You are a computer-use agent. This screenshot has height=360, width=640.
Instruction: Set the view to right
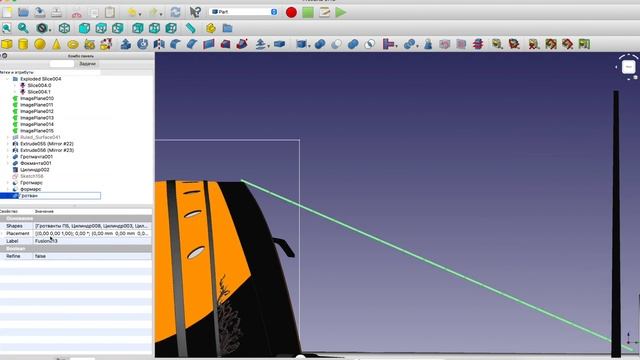point(118,28)
